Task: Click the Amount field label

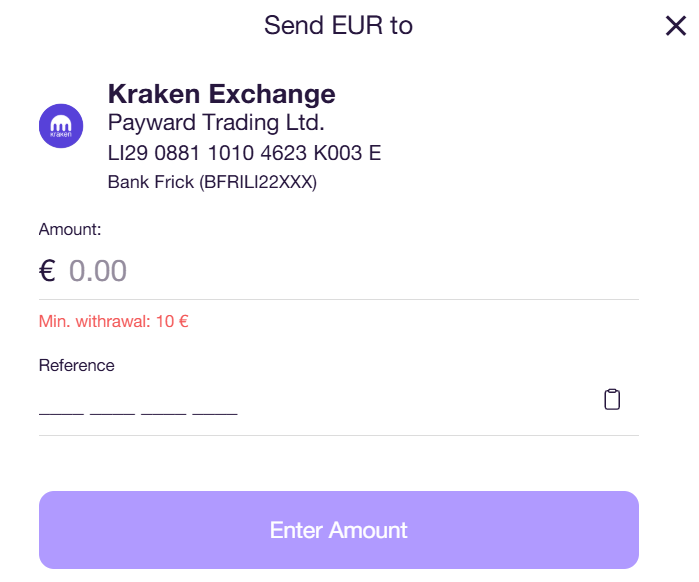Action: pos(70,230)
